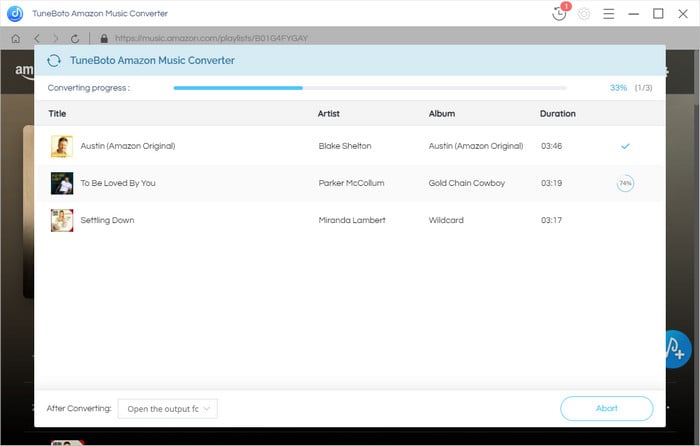Click the address bar URL field
The width and height of the screenshot is (700, 446).
coord(211,38)
